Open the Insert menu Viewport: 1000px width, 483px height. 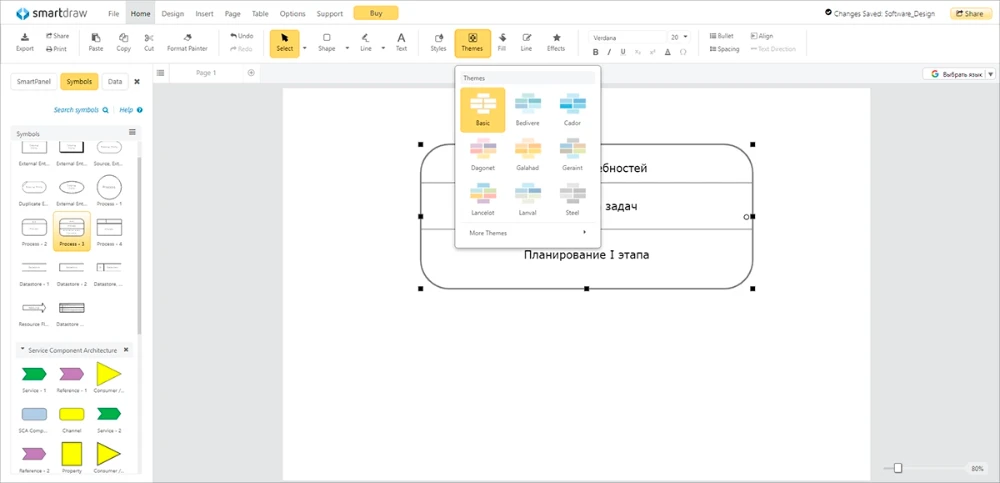point(205,13)
